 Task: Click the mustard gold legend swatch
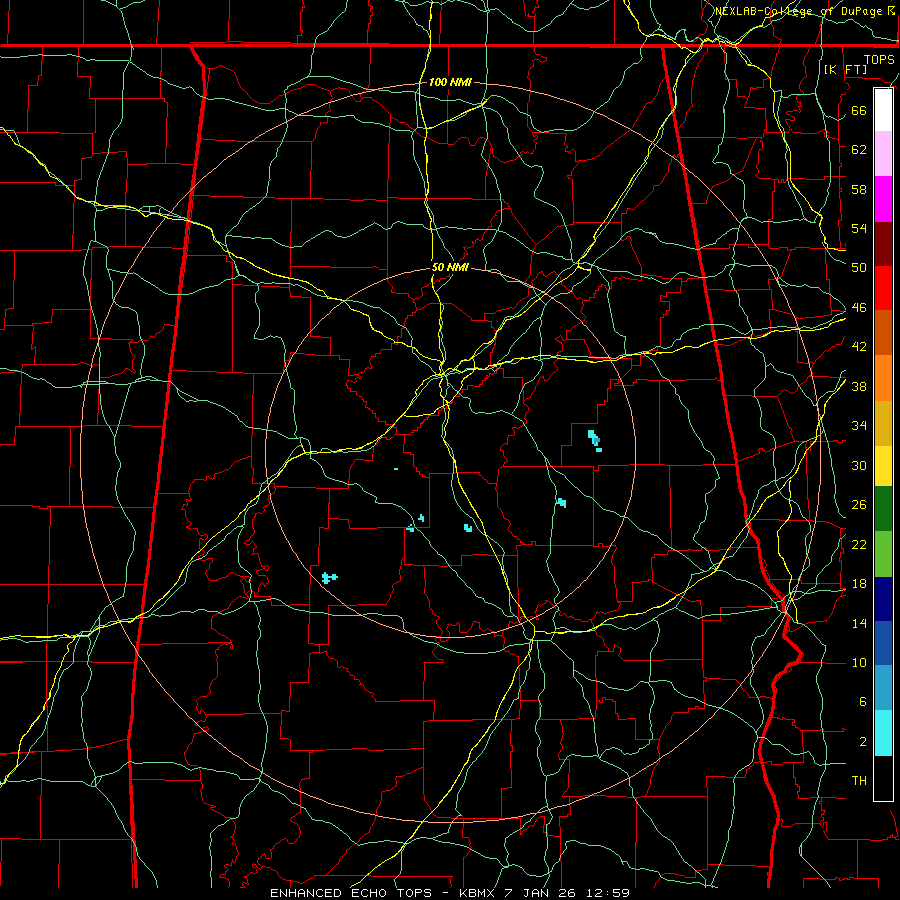coord(883,423)
